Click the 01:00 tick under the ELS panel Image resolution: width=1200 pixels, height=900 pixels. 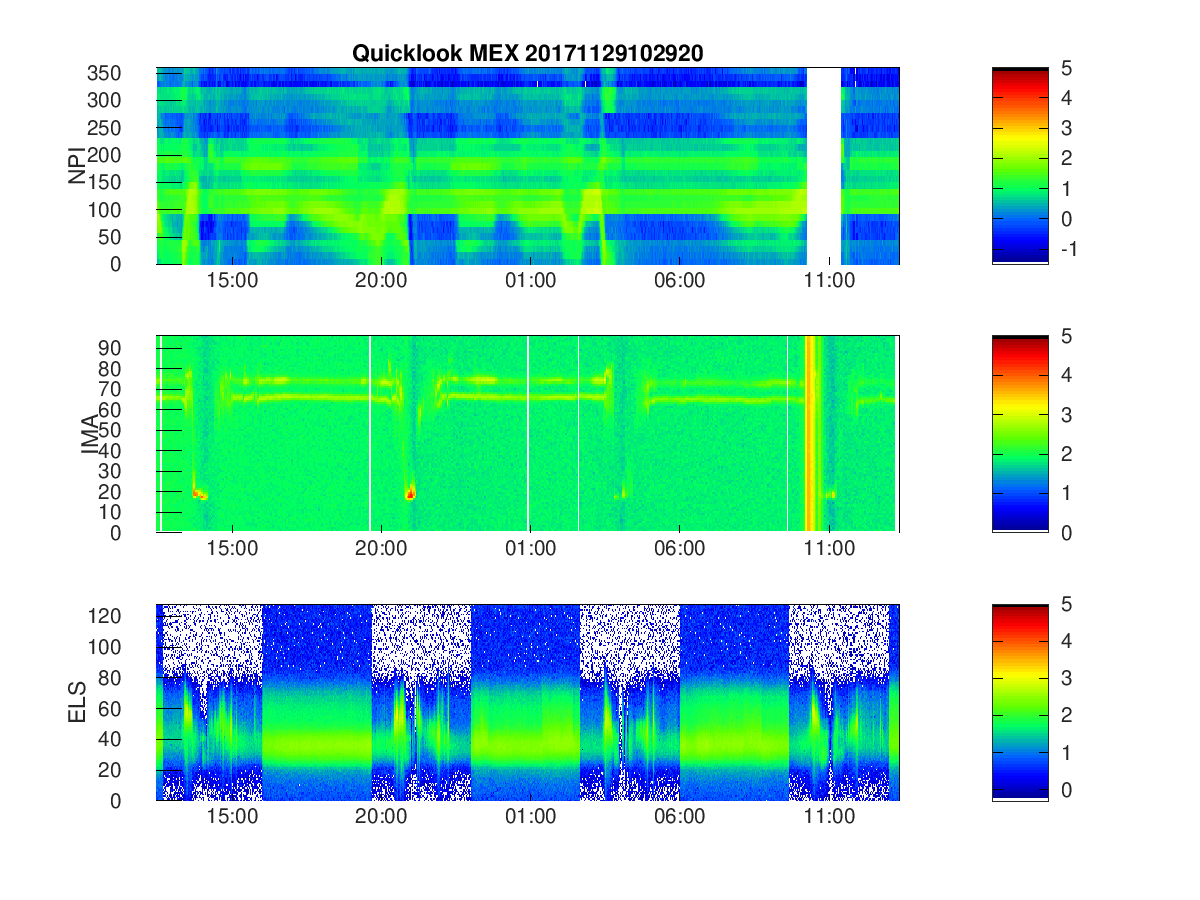click(x=530, y=817)
